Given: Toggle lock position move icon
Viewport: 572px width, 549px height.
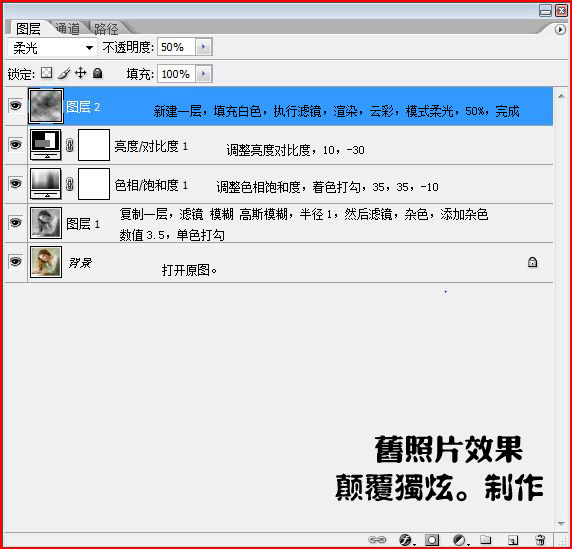Looking at the screenshot, I should (81, 73).
